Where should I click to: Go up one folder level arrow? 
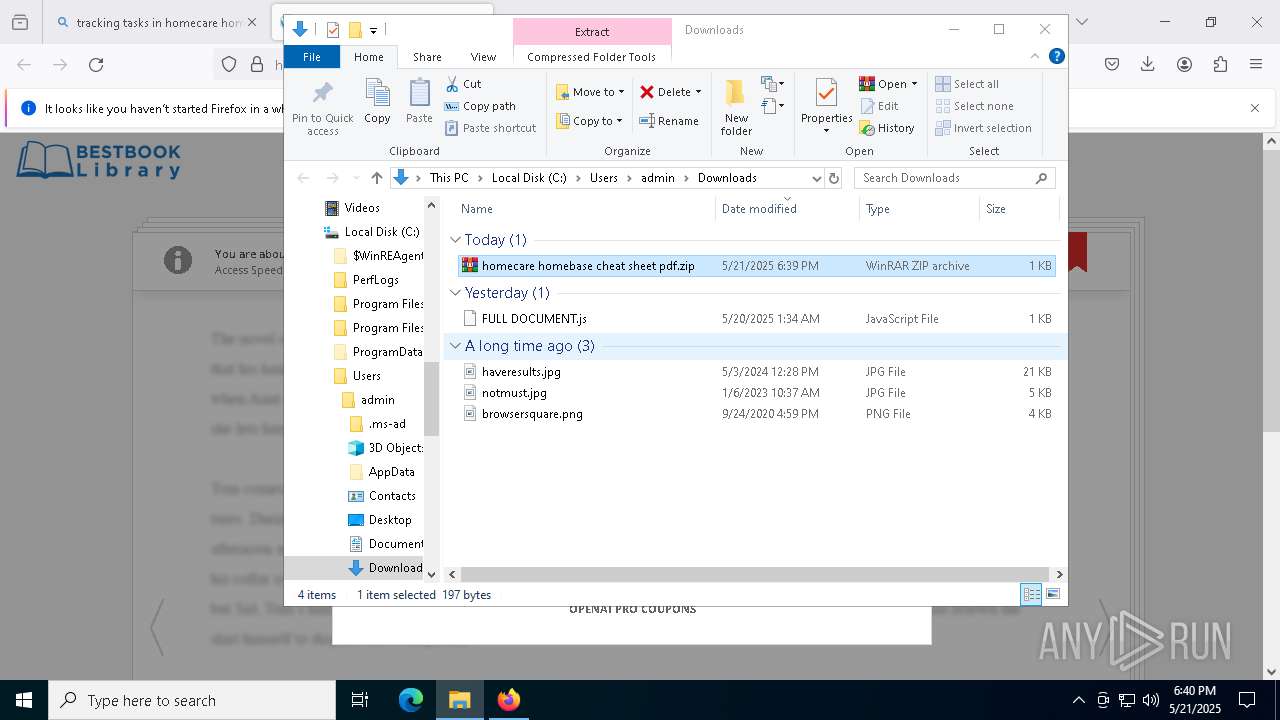(376, 178)
